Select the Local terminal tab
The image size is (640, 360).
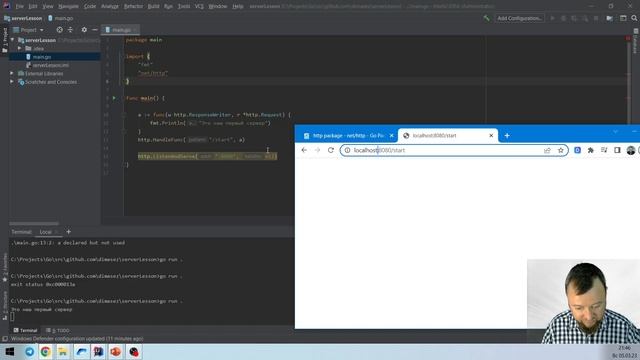[45, 232]
